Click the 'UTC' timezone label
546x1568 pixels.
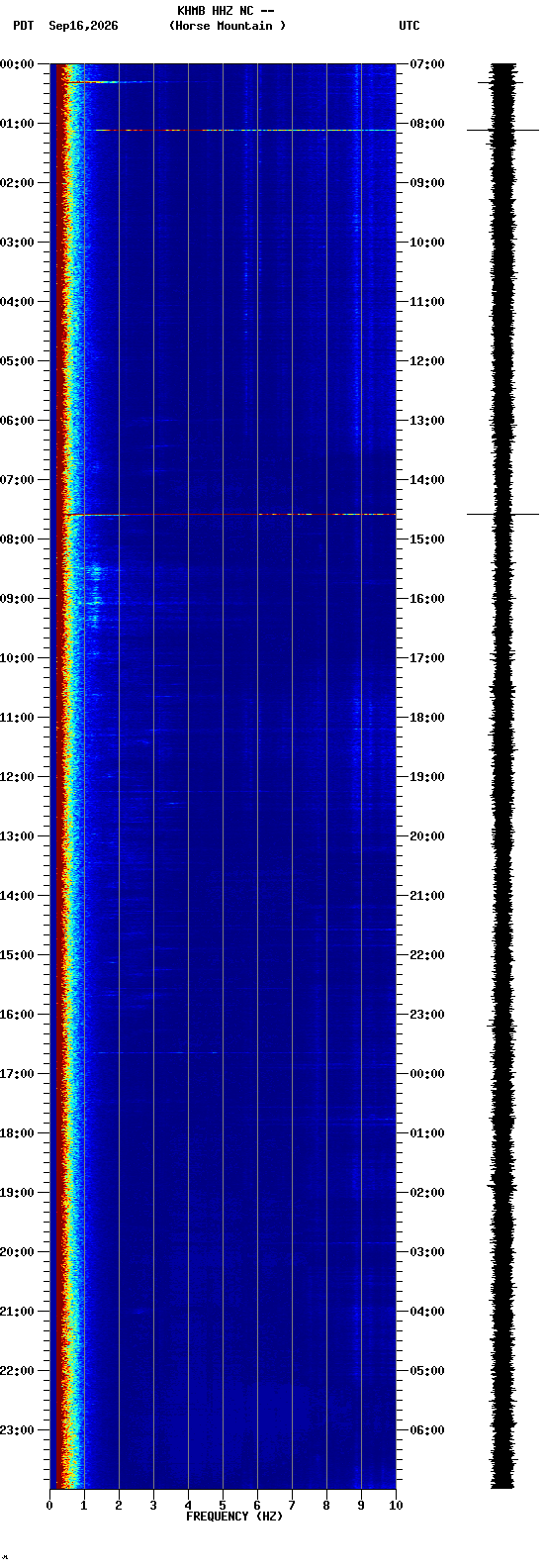[x=409, y=26]
